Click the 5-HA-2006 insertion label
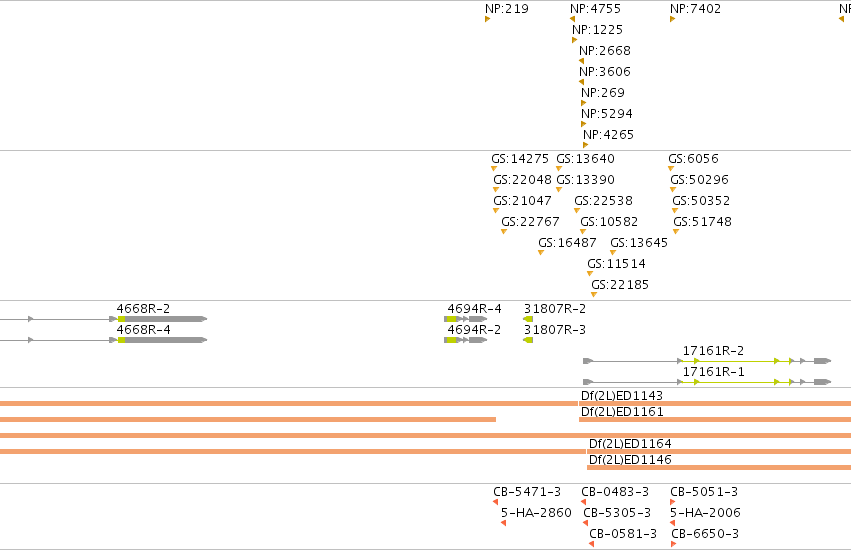The width and height of the screenshot is (851, 550). coord(705,513)
